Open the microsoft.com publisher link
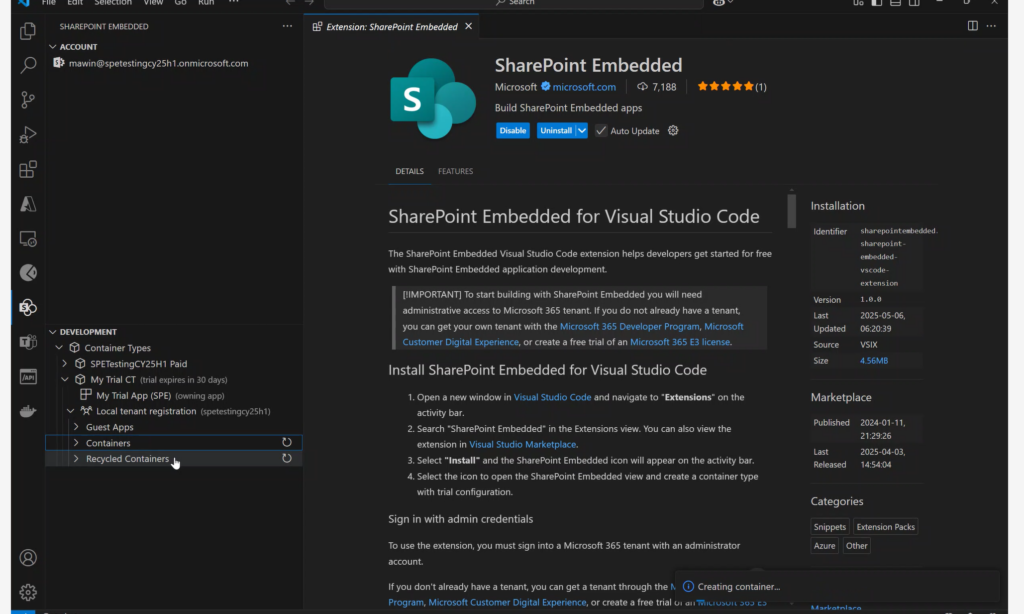 (584, 86)
